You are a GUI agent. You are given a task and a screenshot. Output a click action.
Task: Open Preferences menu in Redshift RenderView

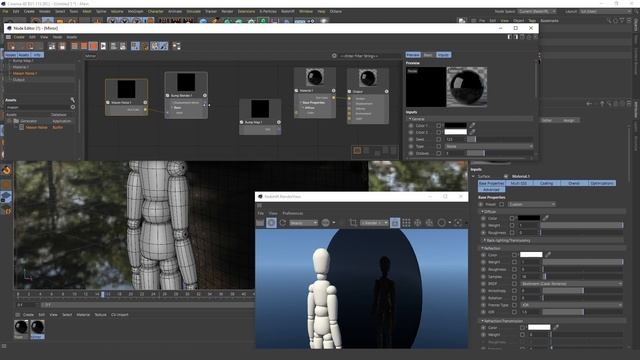pyautogui.click(x=293, y=213)
